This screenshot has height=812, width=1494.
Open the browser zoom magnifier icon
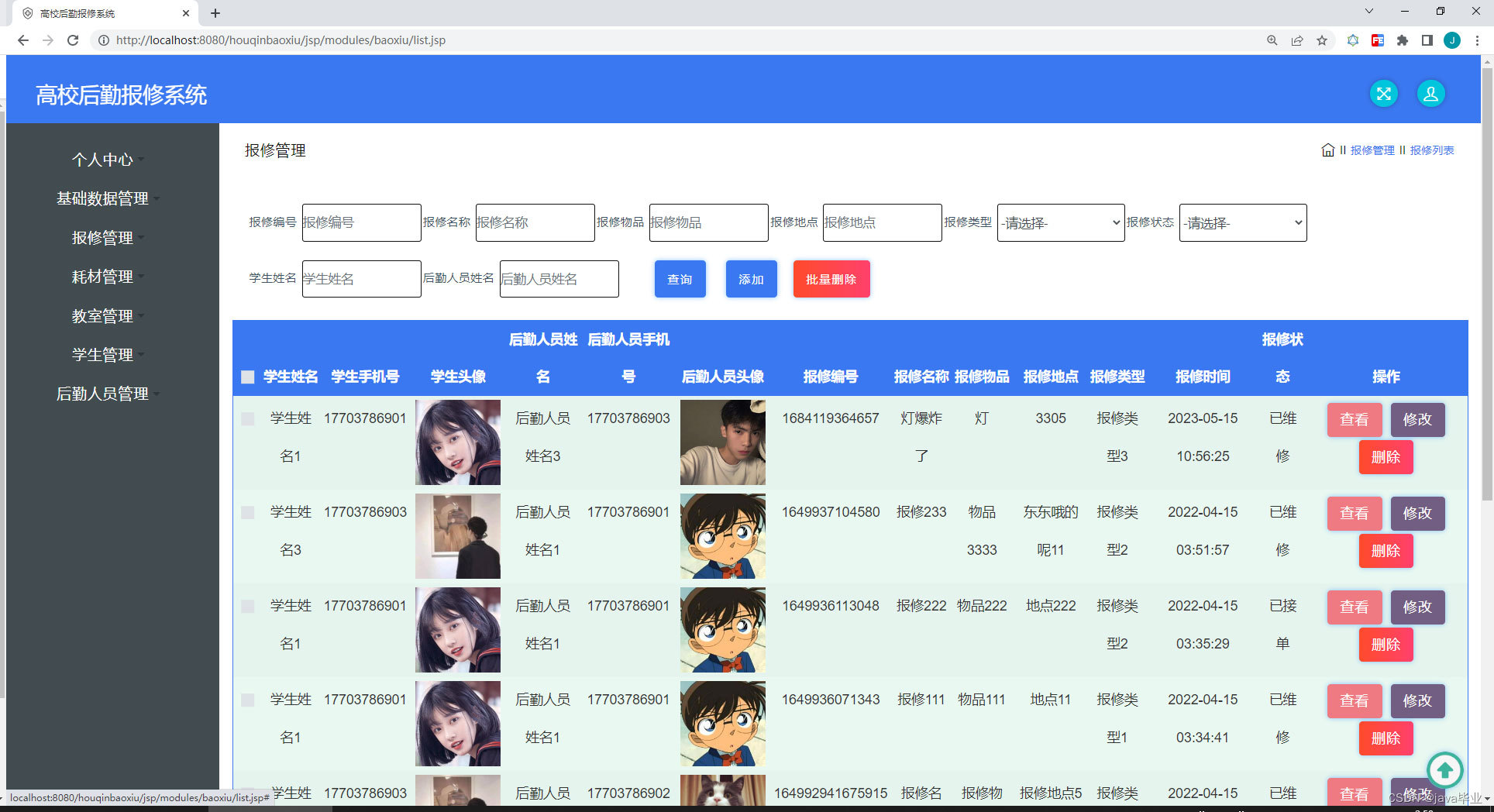(x=1272, y=40)
